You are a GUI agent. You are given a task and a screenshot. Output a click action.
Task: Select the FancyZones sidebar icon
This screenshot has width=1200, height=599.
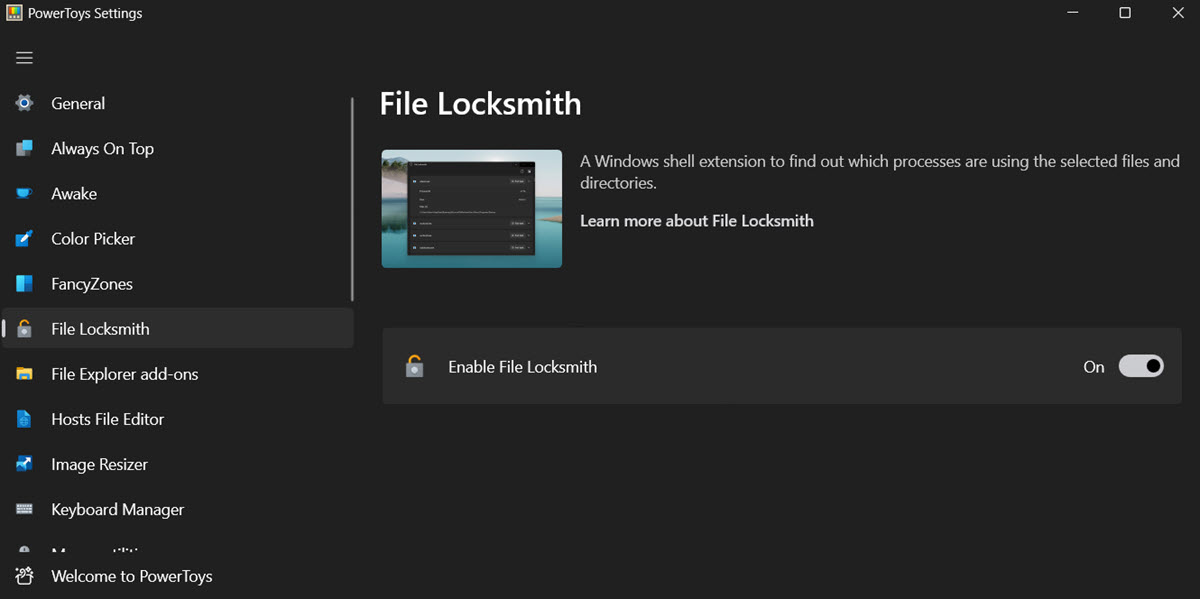(x=24, y=283)
